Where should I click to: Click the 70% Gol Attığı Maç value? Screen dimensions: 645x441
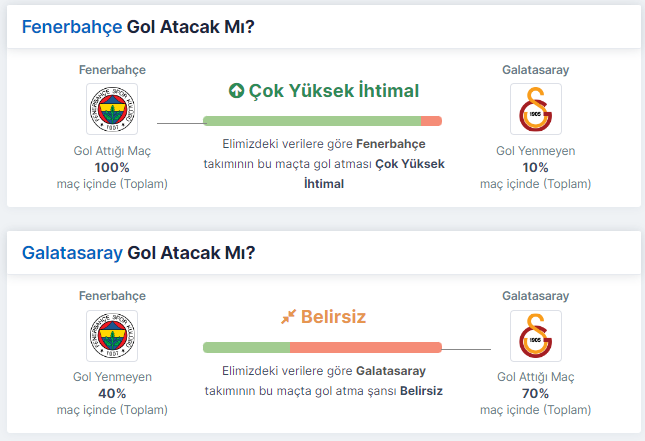[x=536, y=394]
